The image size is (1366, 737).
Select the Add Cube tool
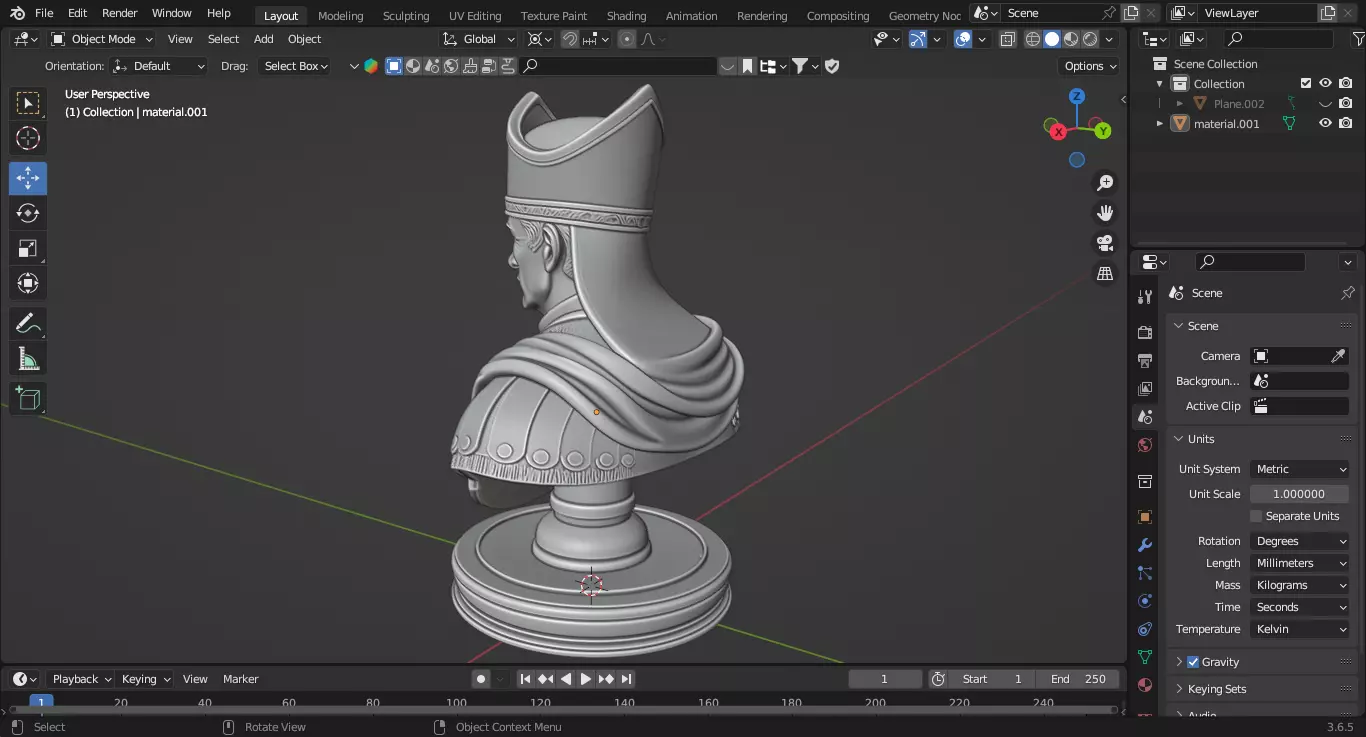coord(28,399)
